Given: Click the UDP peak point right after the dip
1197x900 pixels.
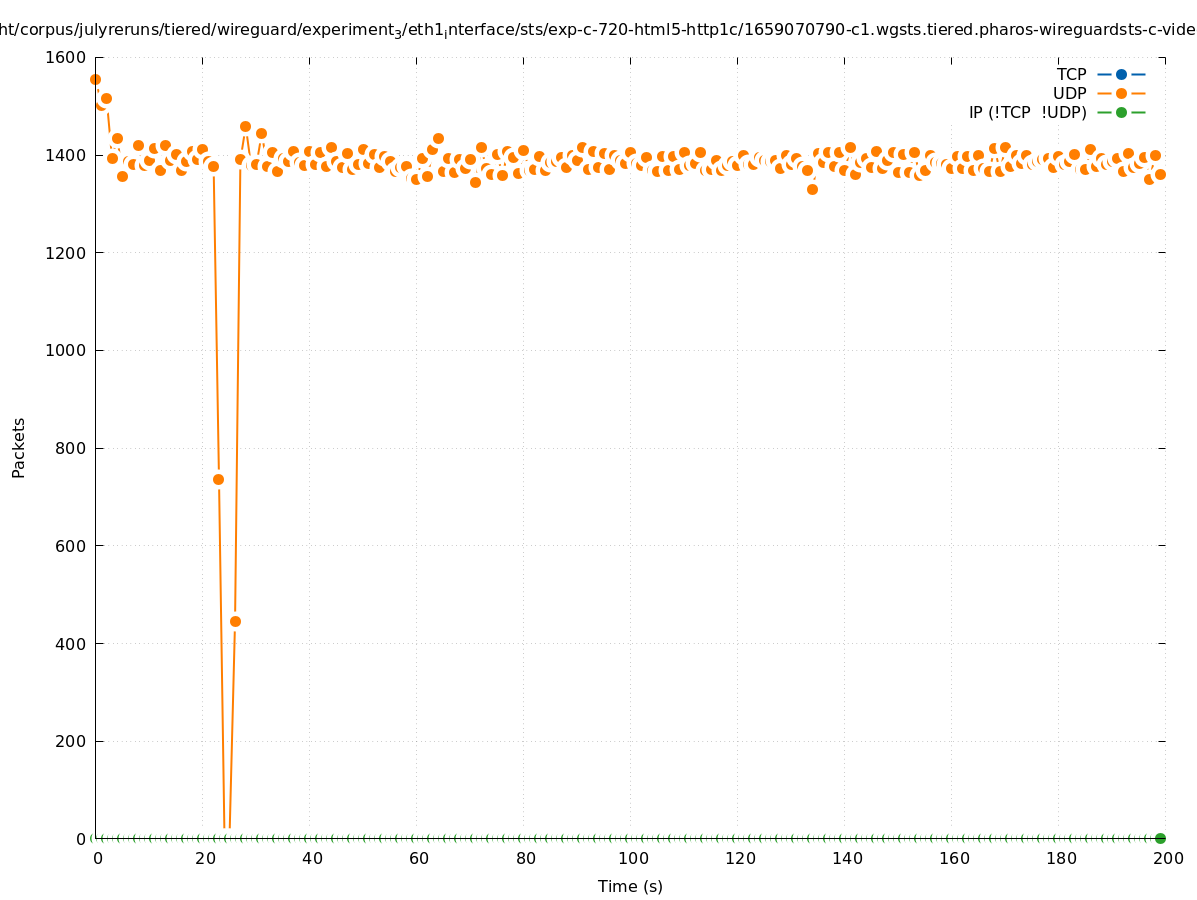Looking at the screenshot, I should [x=245, y=127].
